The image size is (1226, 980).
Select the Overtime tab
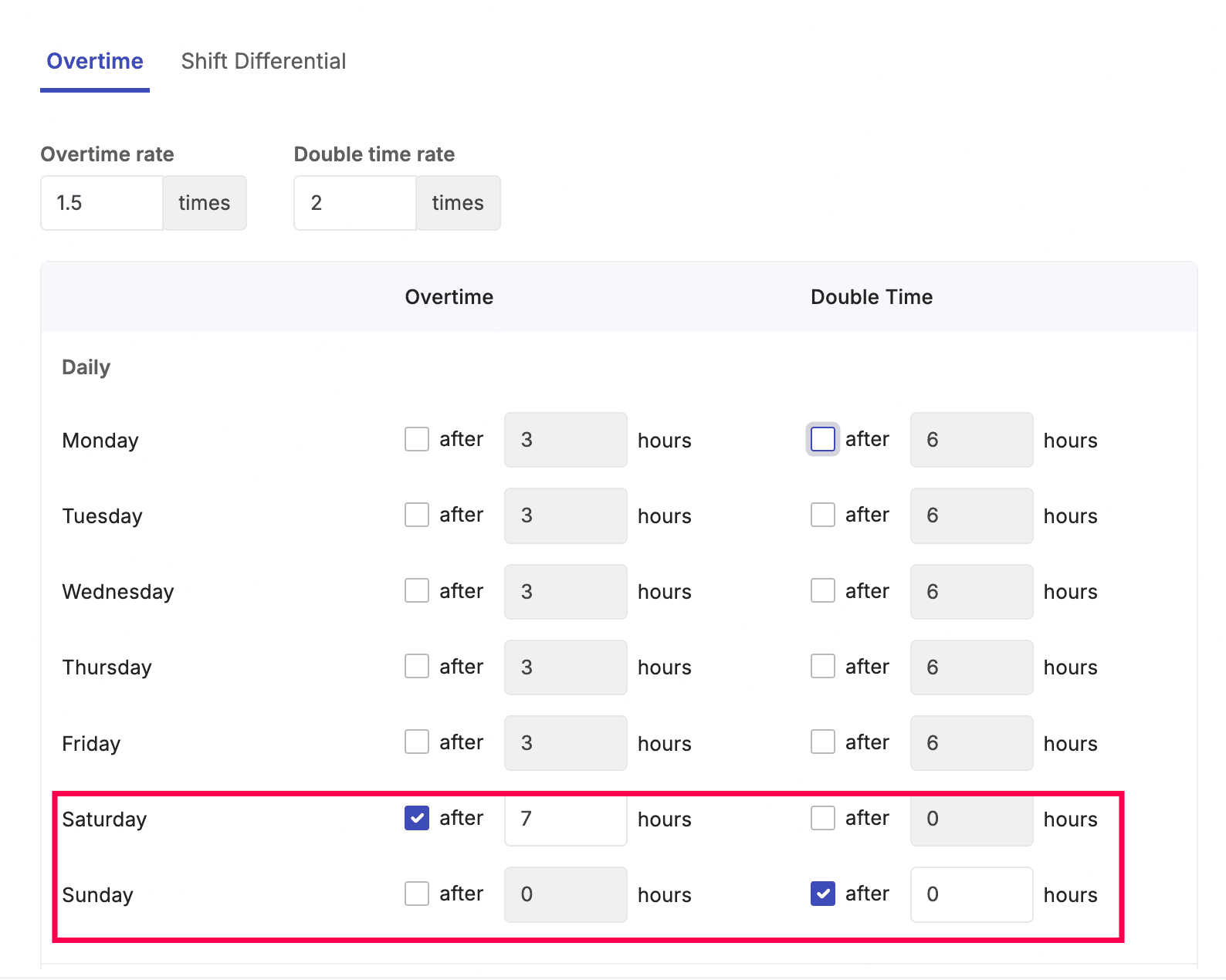[x=95, y=62]
